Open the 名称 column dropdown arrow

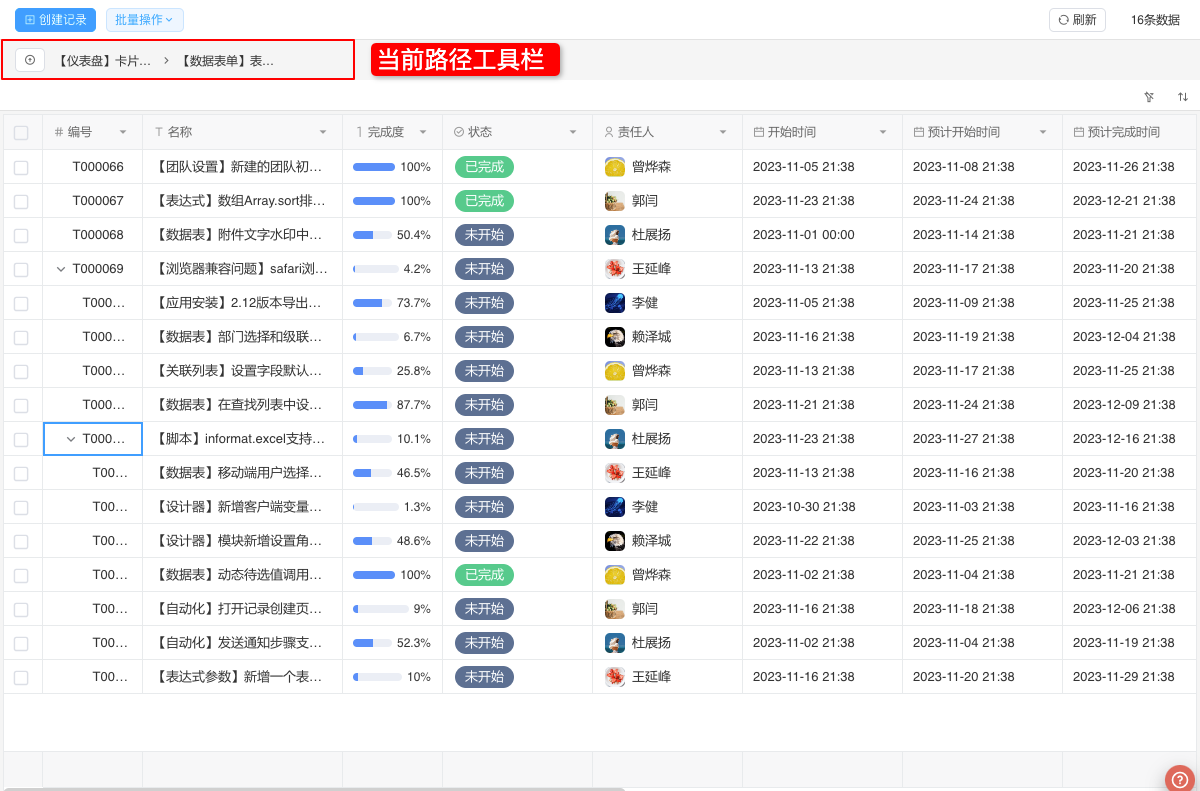point(322,131)
